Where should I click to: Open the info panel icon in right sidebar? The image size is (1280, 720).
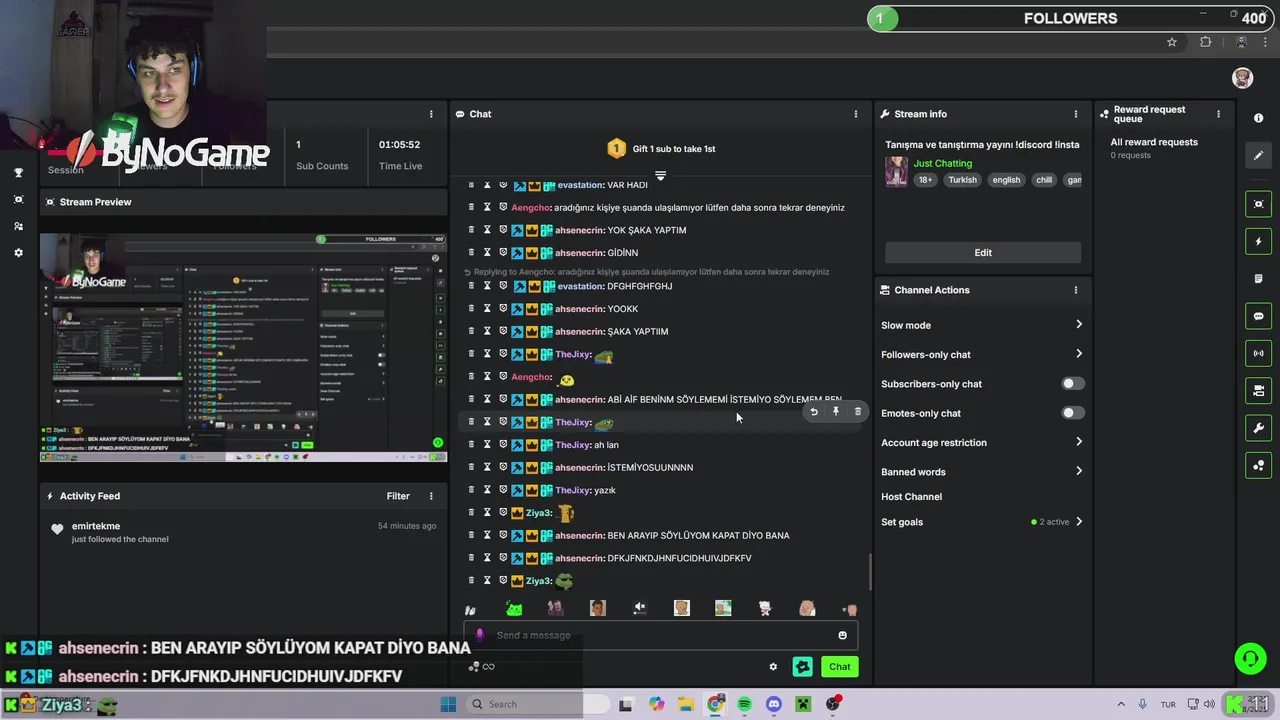point(1258,118)
